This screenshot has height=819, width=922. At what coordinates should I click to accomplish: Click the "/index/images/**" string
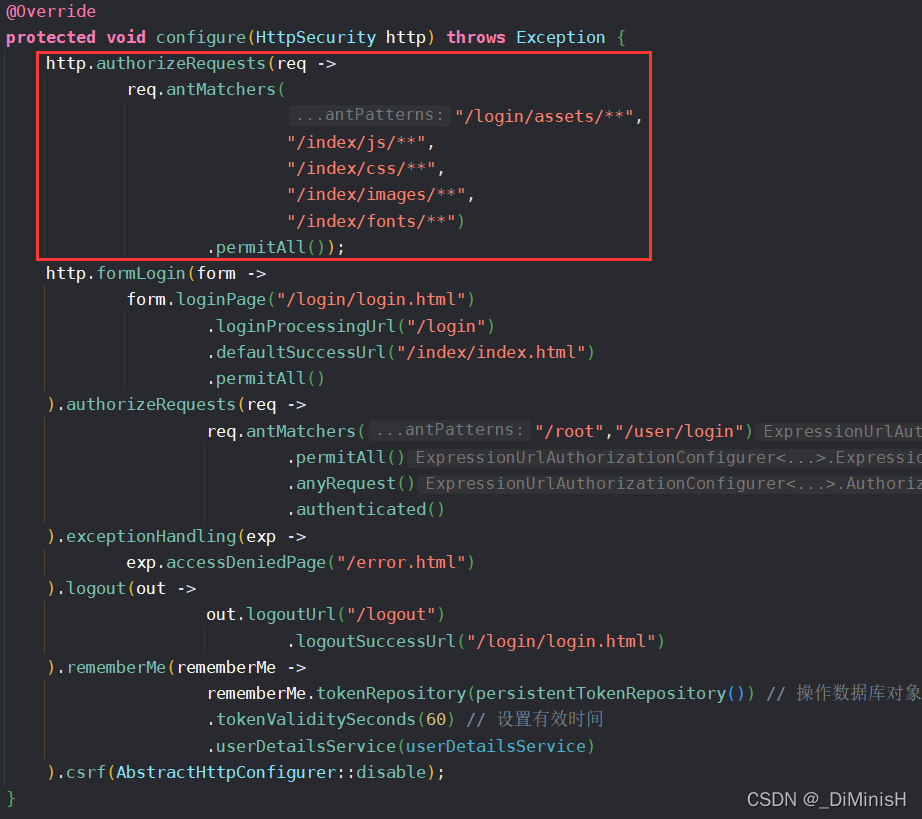pyautogui.click(x=376, y=195)
